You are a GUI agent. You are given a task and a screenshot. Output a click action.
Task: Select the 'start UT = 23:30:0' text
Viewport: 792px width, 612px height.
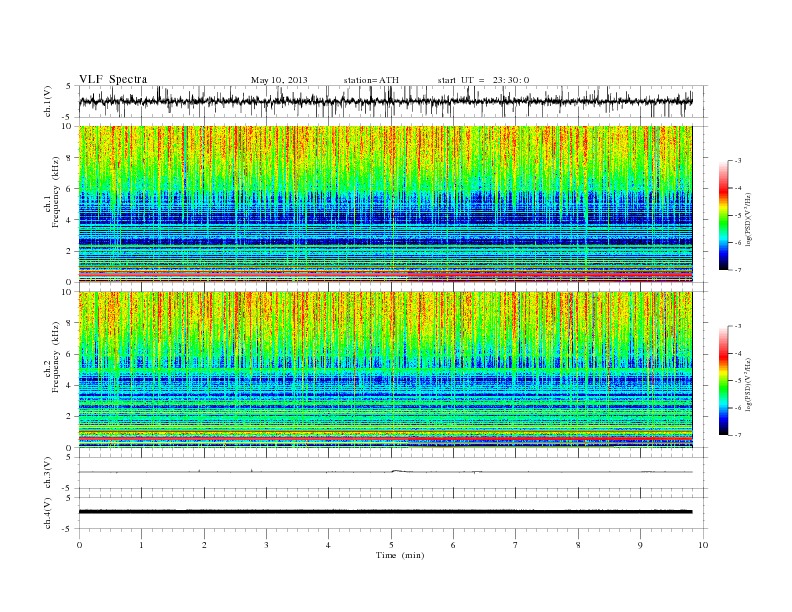[x=483, y=80]
